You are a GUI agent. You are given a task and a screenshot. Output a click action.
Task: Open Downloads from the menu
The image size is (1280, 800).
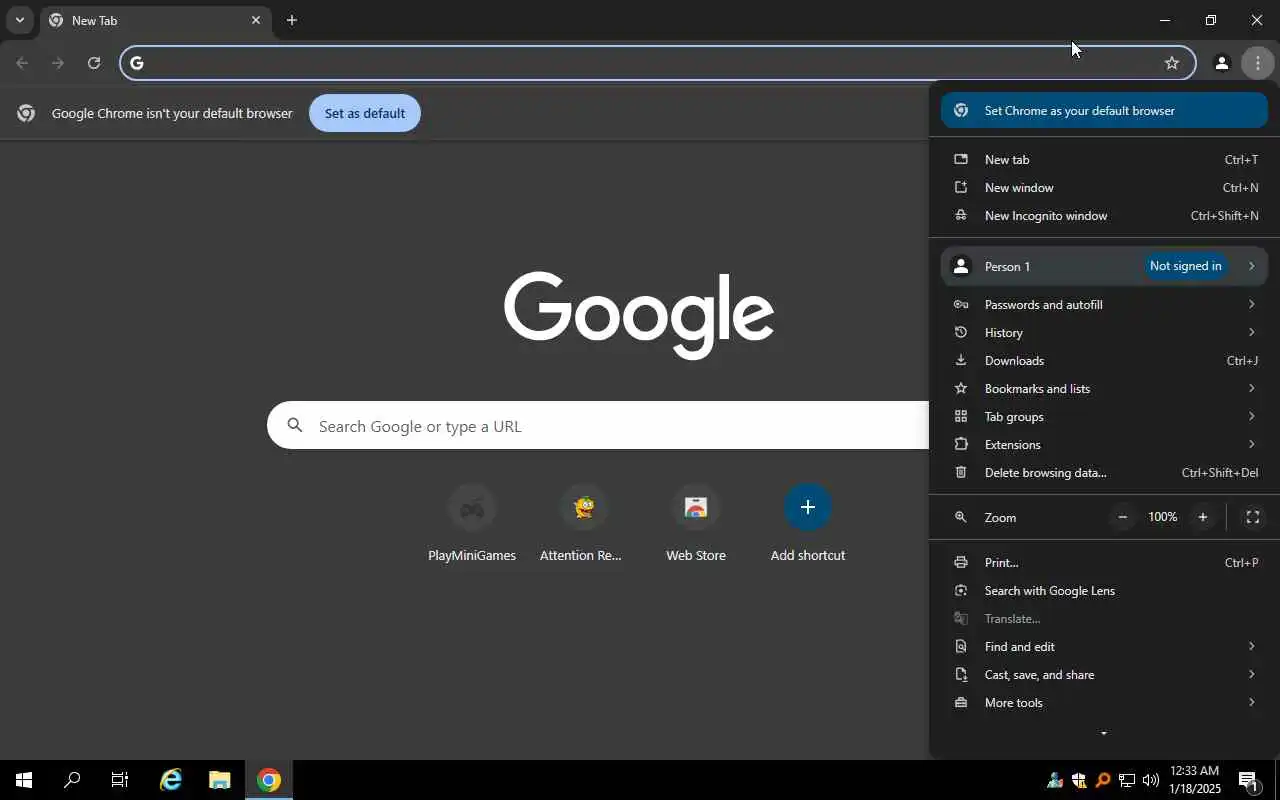(1104, 360)
